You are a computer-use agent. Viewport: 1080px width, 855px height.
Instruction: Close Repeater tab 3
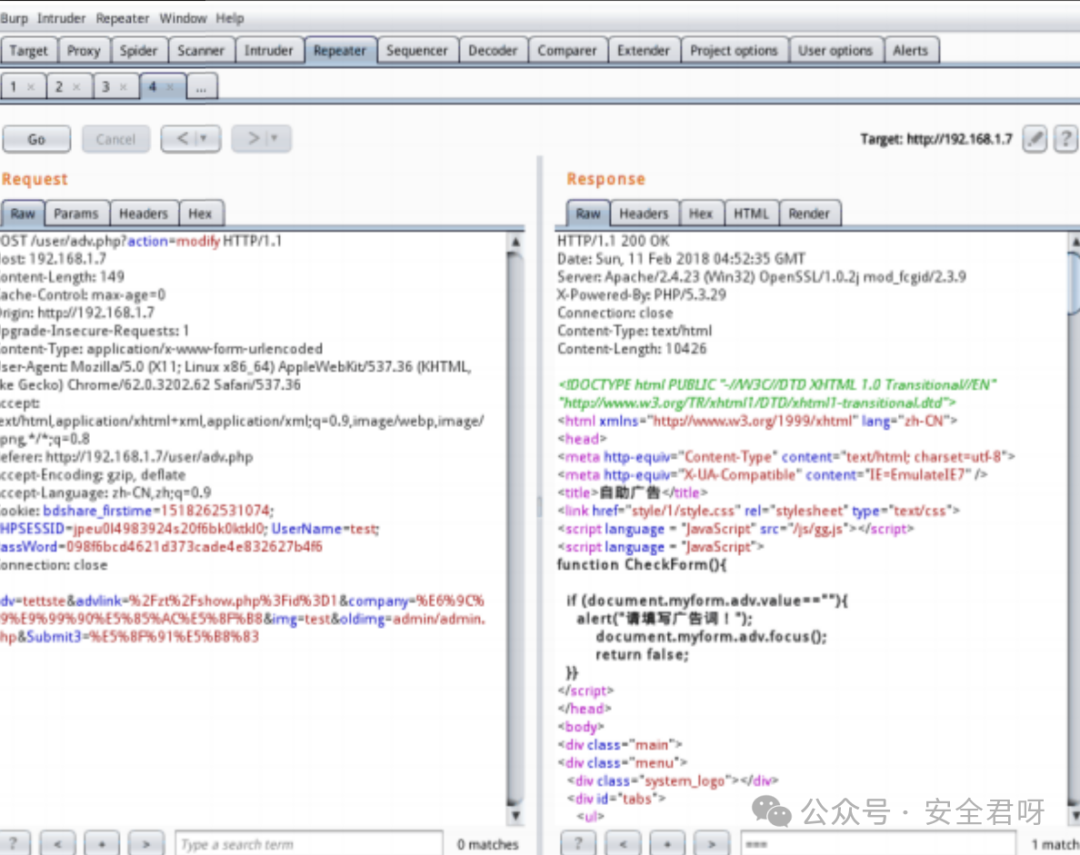123,87
